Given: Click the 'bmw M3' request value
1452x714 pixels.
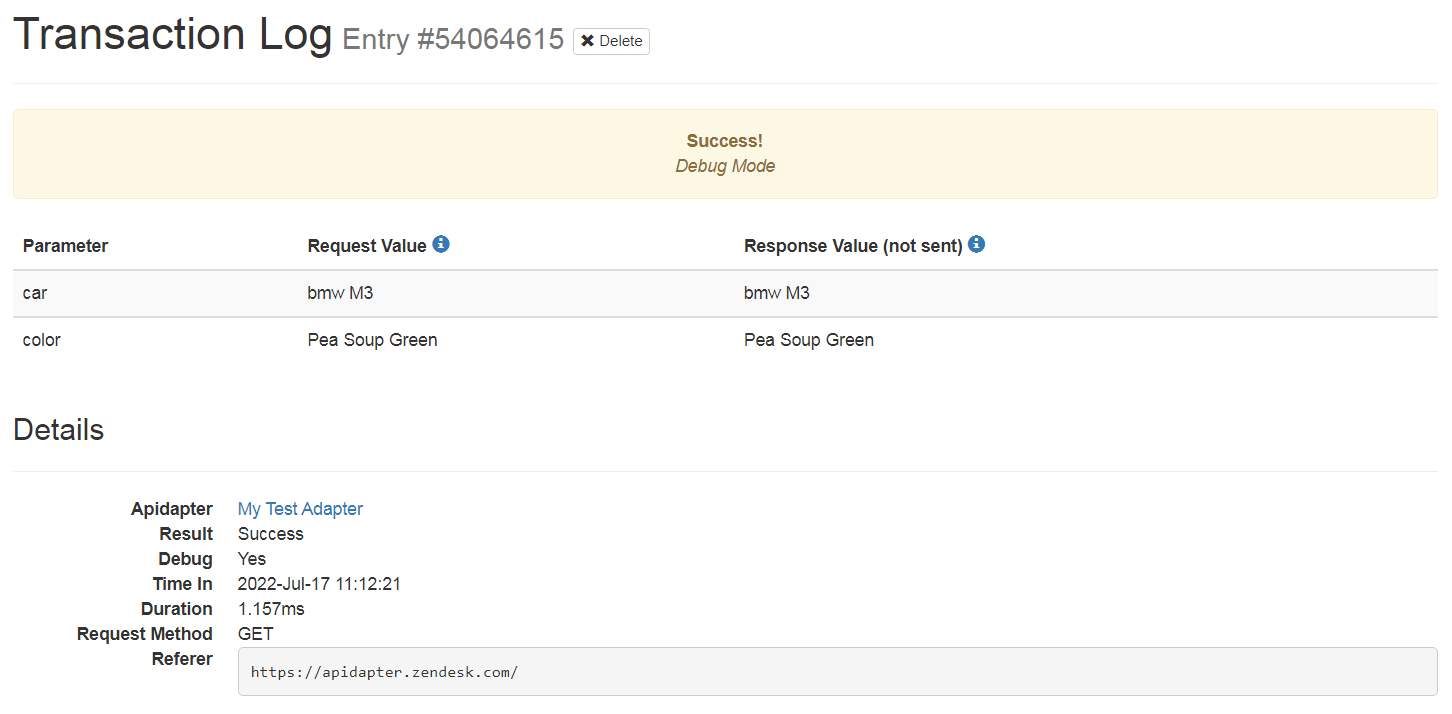Looking at the screenshot, I should 340,294.
